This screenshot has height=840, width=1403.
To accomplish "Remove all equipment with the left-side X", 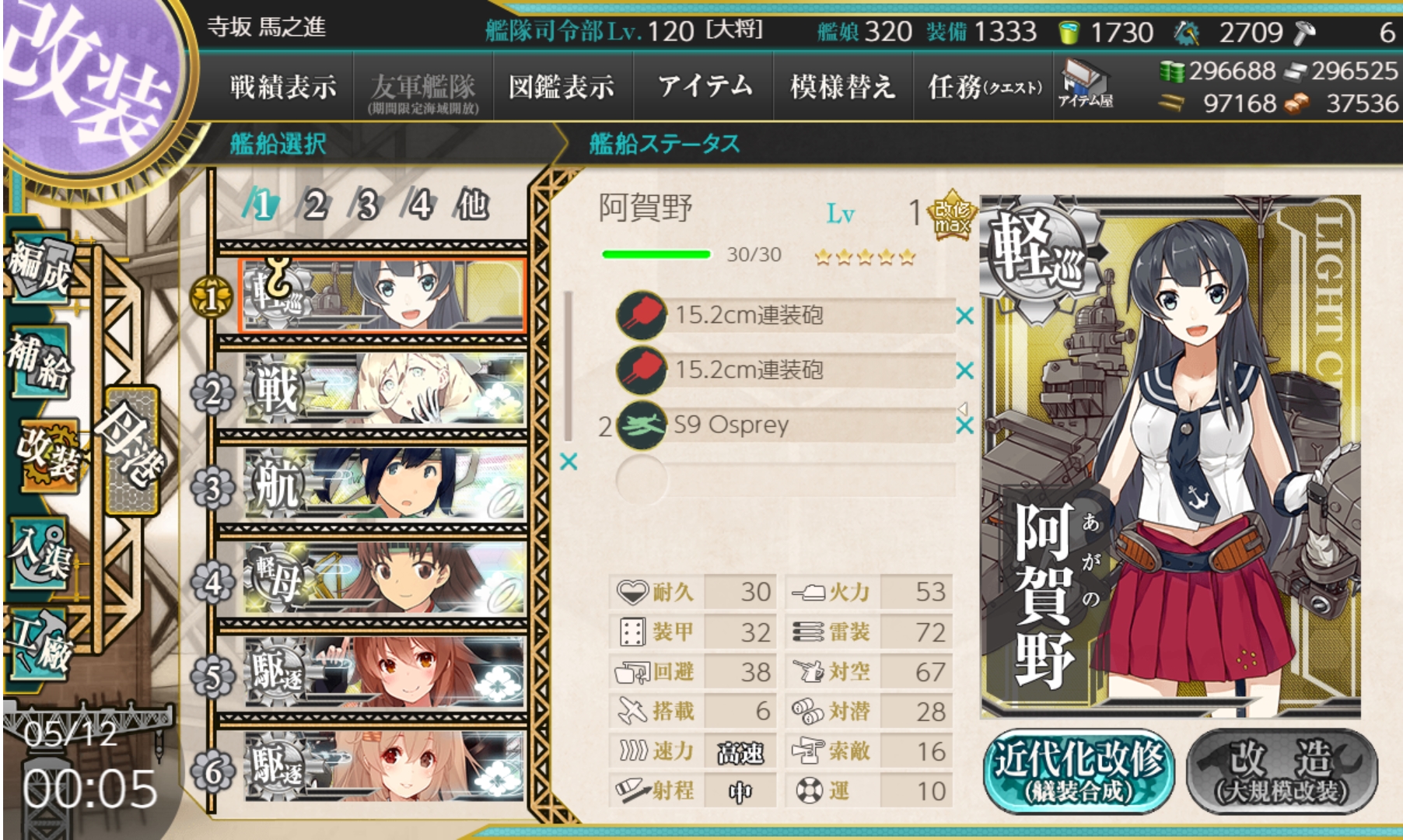I will (x=569, y=462).
